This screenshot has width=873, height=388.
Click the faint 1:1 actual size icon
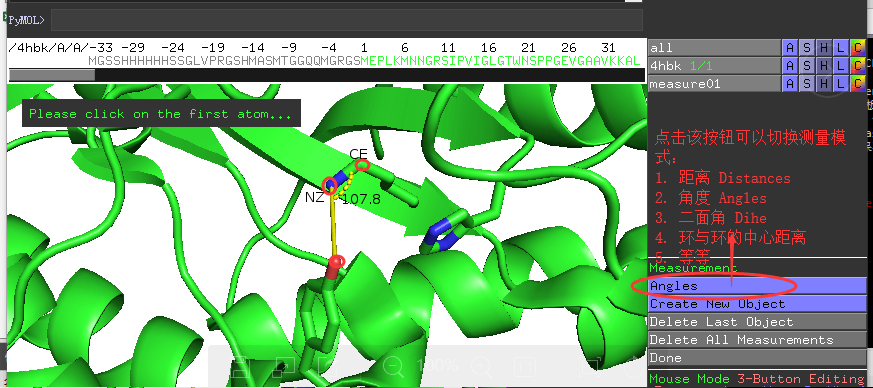(524, 366)
